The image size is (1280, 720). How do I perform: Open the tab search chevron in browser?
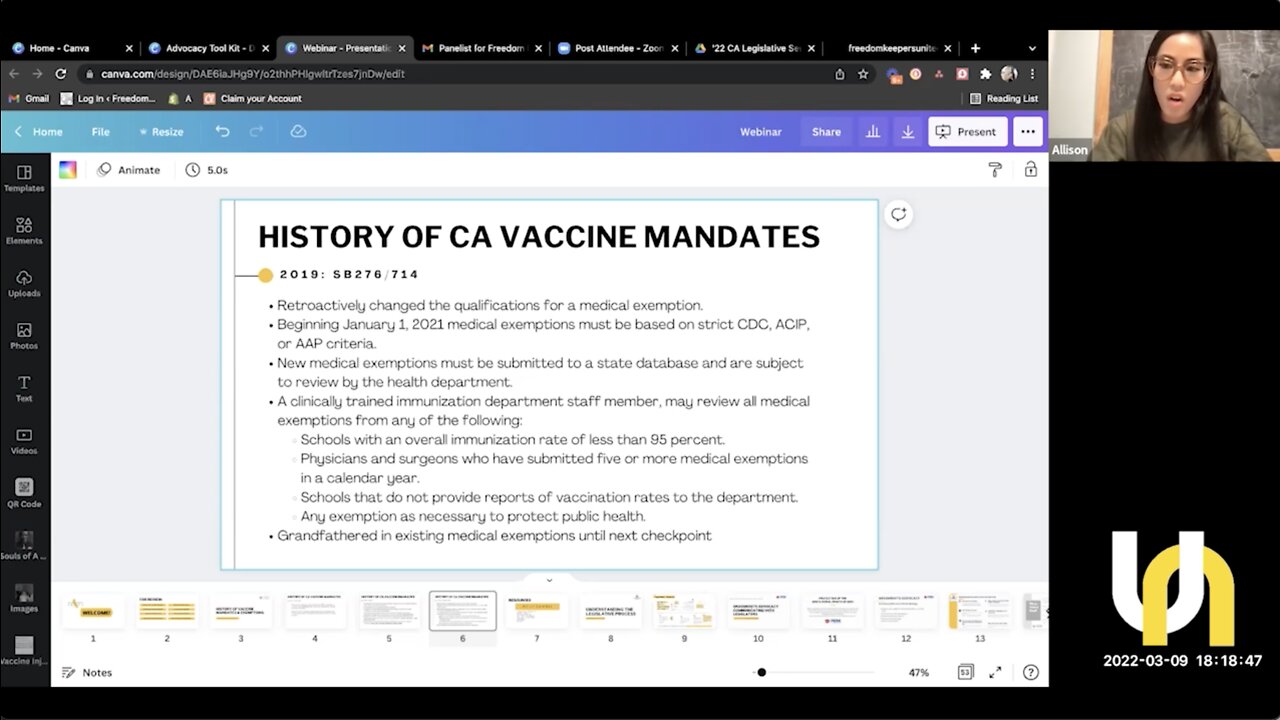tap(1033, 48)
